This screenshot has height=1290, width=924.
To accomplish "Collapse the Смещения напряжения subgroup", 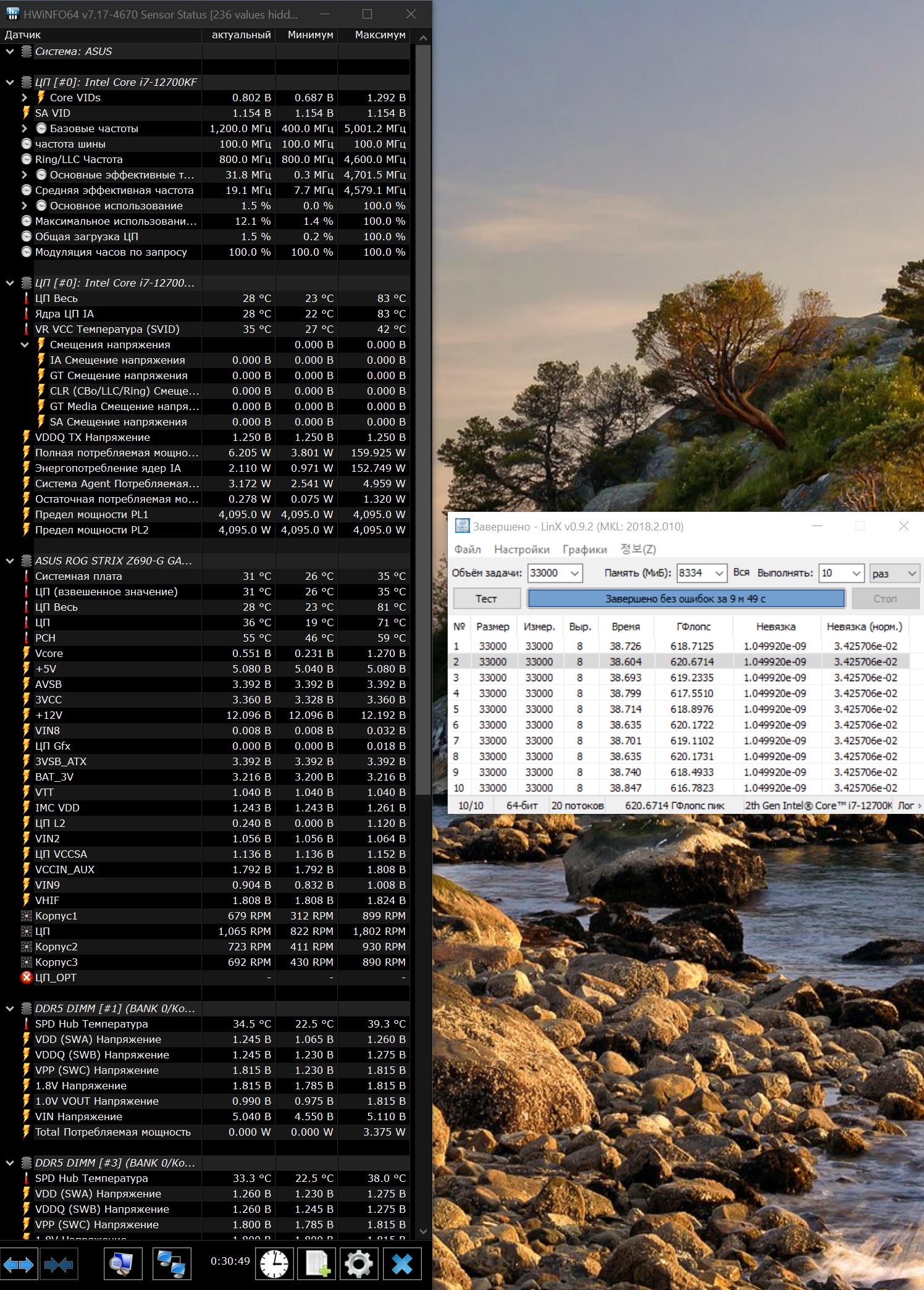I will [24, 345].
